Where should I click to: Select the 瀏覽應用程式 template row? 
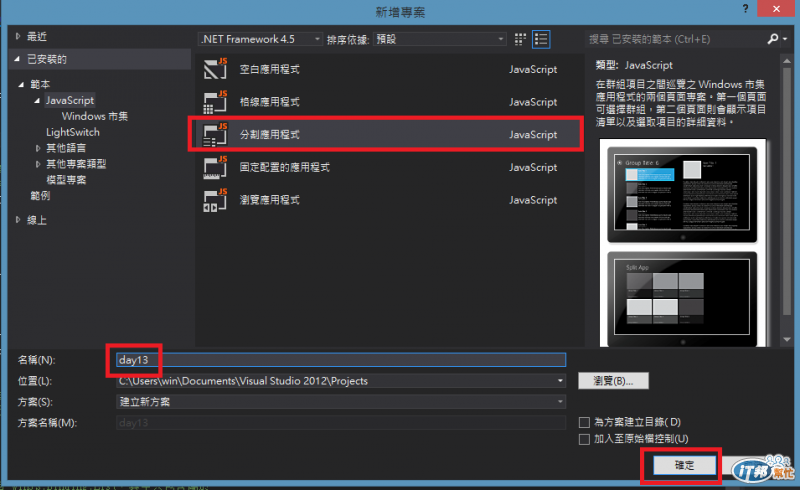click(389, 200)
